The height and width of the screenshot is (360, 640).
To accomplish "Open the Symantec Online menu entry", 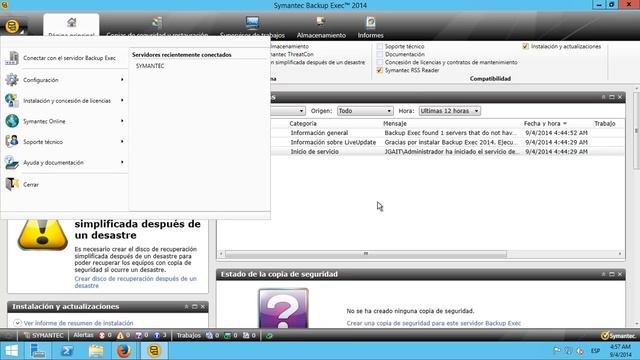I will click(x=64, y=121).
